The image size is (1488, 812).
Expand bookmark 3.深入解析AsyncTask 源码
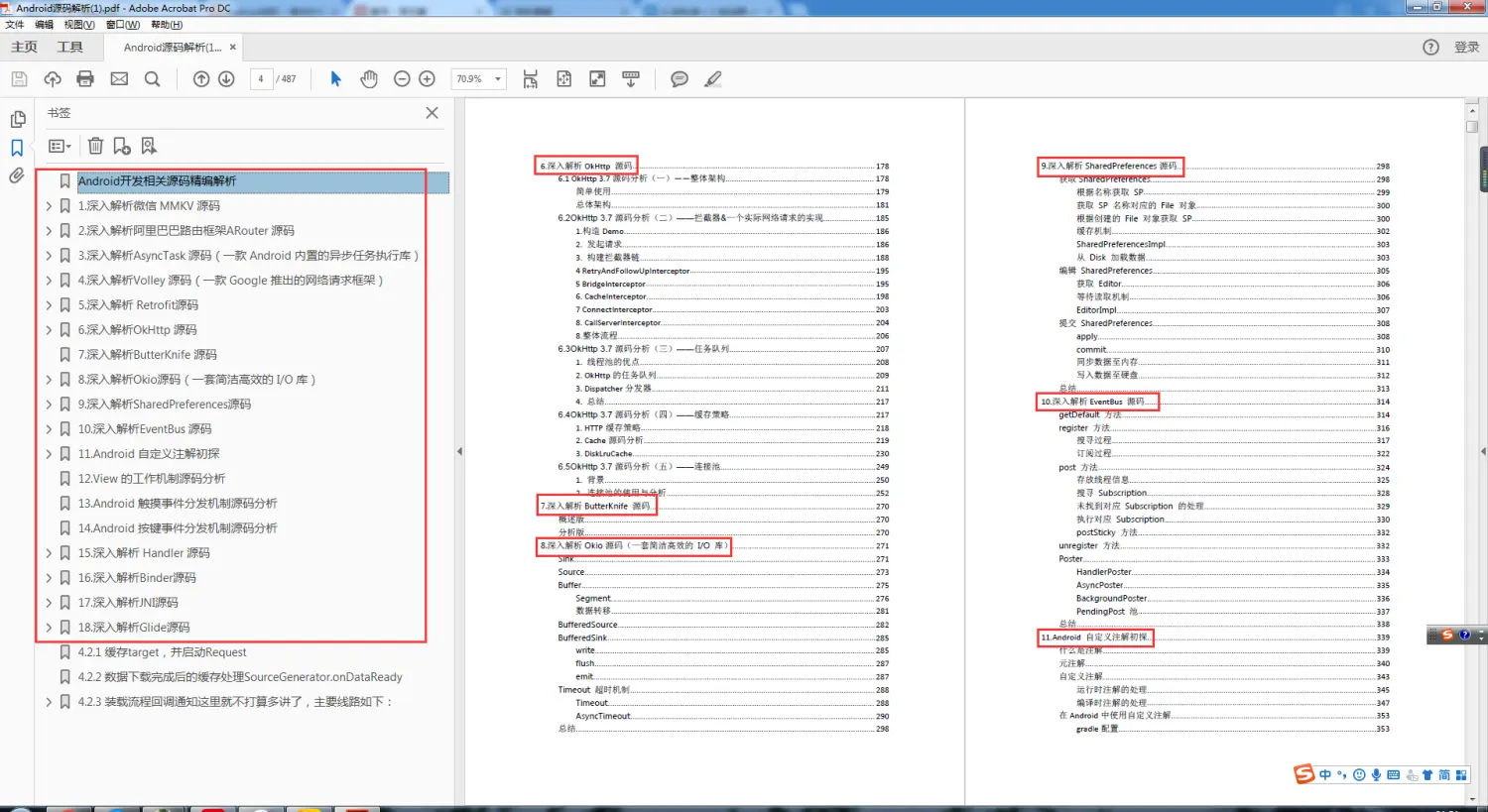pyautogui.click(x=49, y=256)
